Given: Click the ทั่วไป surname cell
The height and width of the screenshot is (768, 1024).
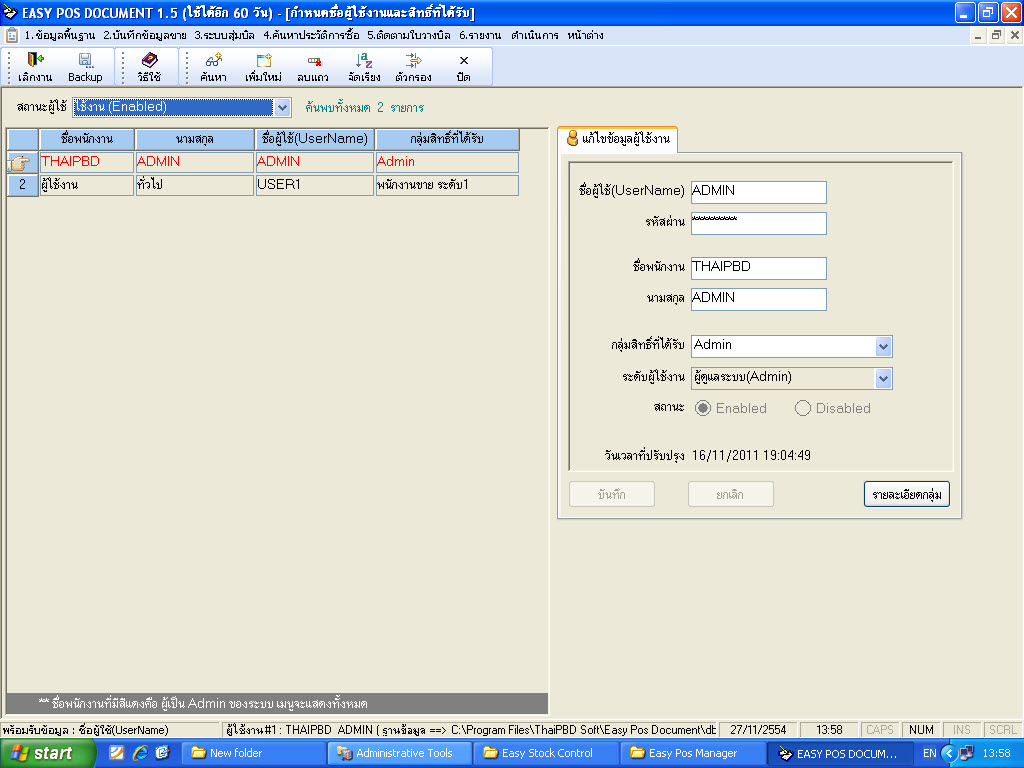Looking at the screenshot, I should point(195,185).
